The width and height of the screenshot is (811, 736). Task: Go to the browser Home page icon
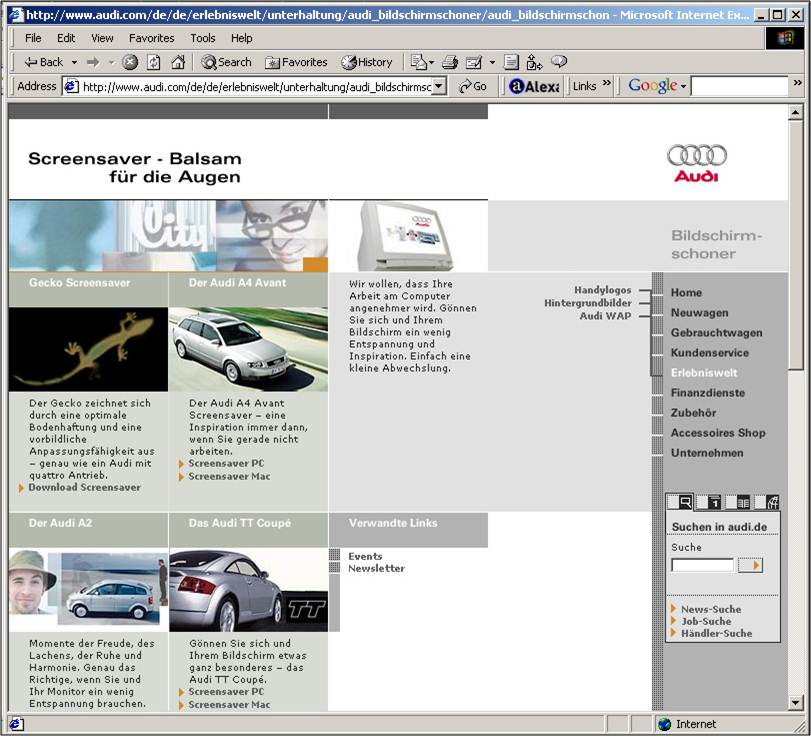(178, 62)
